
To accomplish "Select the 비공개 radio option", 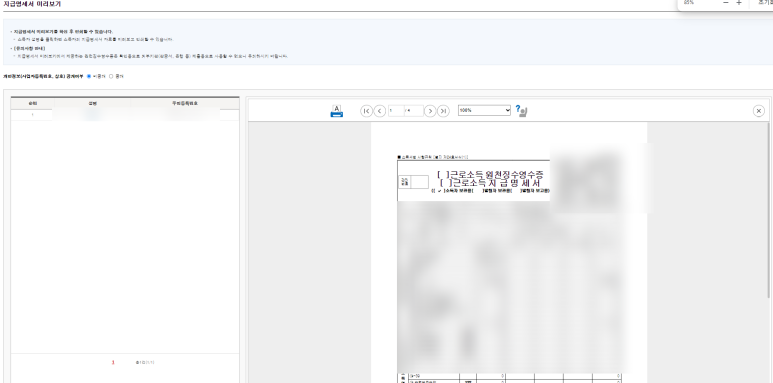I will click(x=89, y=76).
